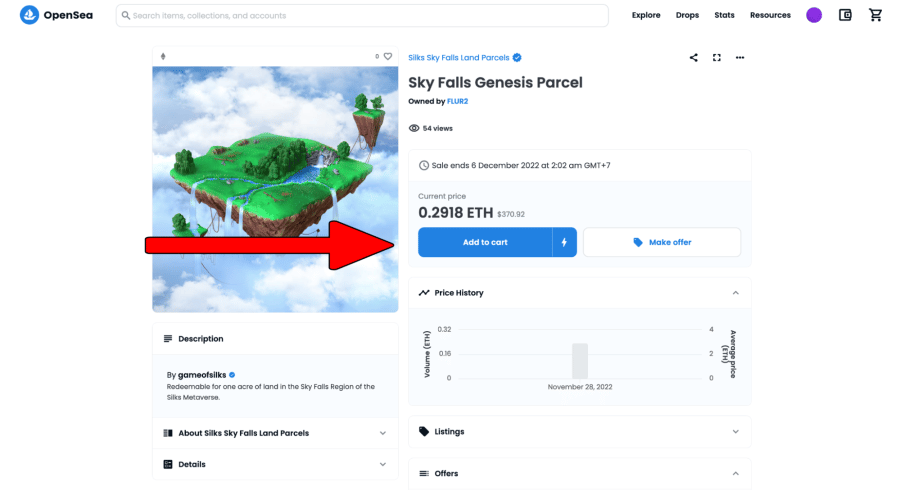Collapse the Price History section

click(735, 293)
